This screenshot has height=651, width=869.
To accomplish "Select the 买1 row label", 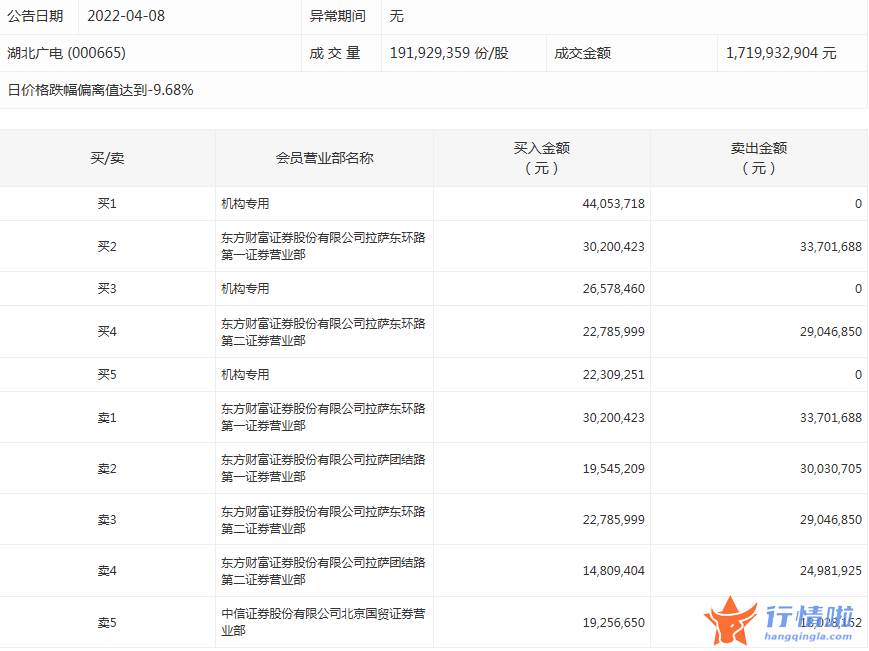I will (x=107, y=204).
